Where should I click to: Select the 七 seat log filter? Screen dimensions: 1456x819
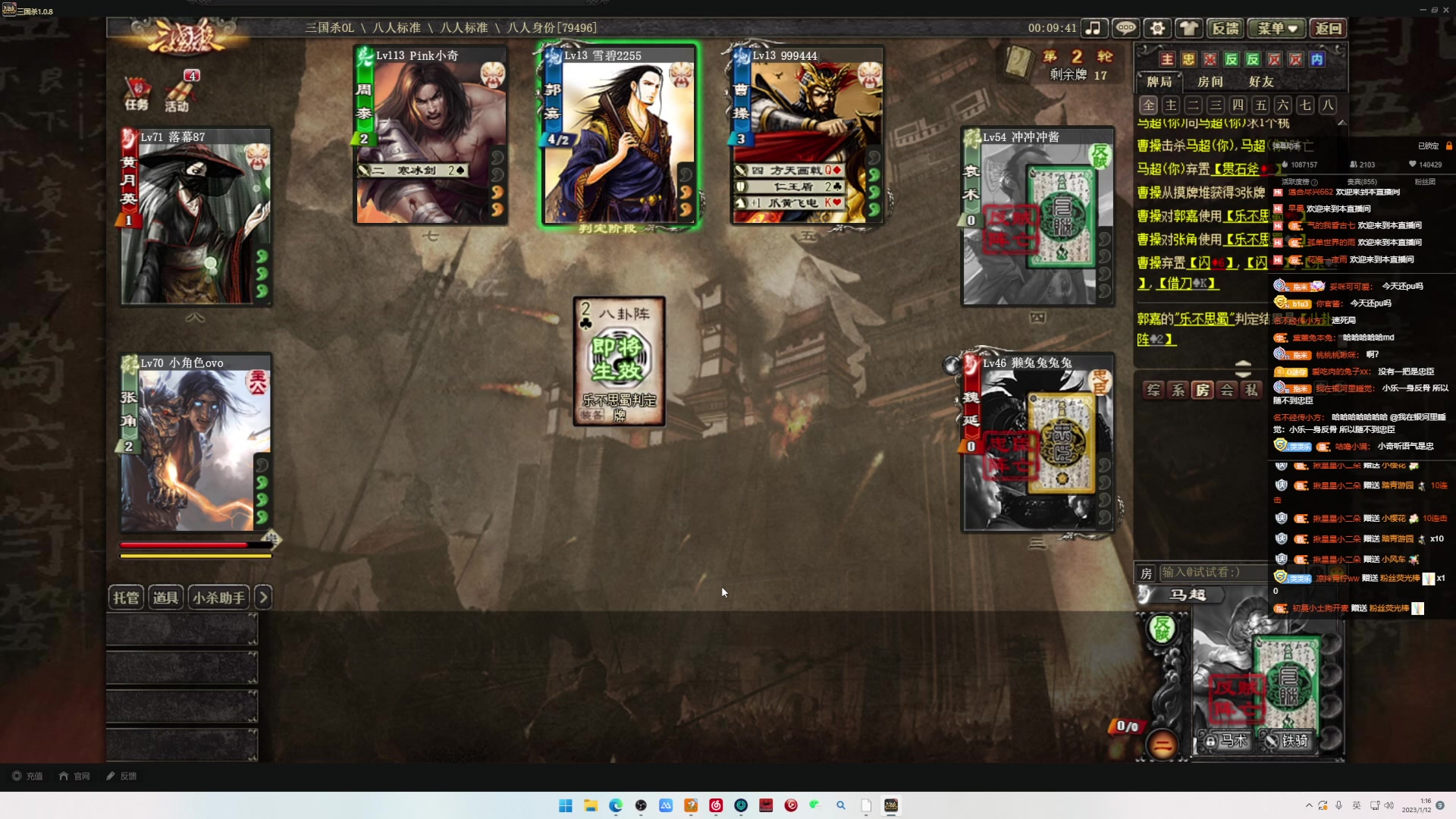point(1305,105)
